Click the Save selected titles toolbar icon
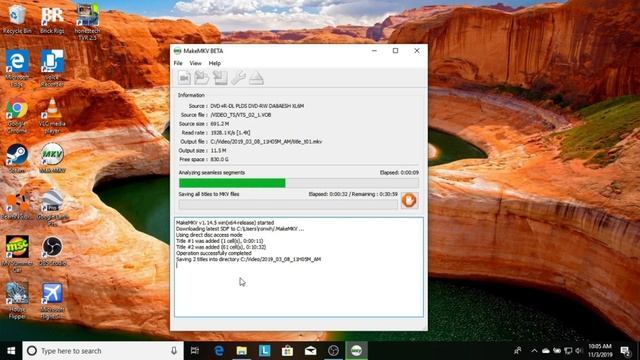Screen dimensions: 640x360 coord(220,78)
